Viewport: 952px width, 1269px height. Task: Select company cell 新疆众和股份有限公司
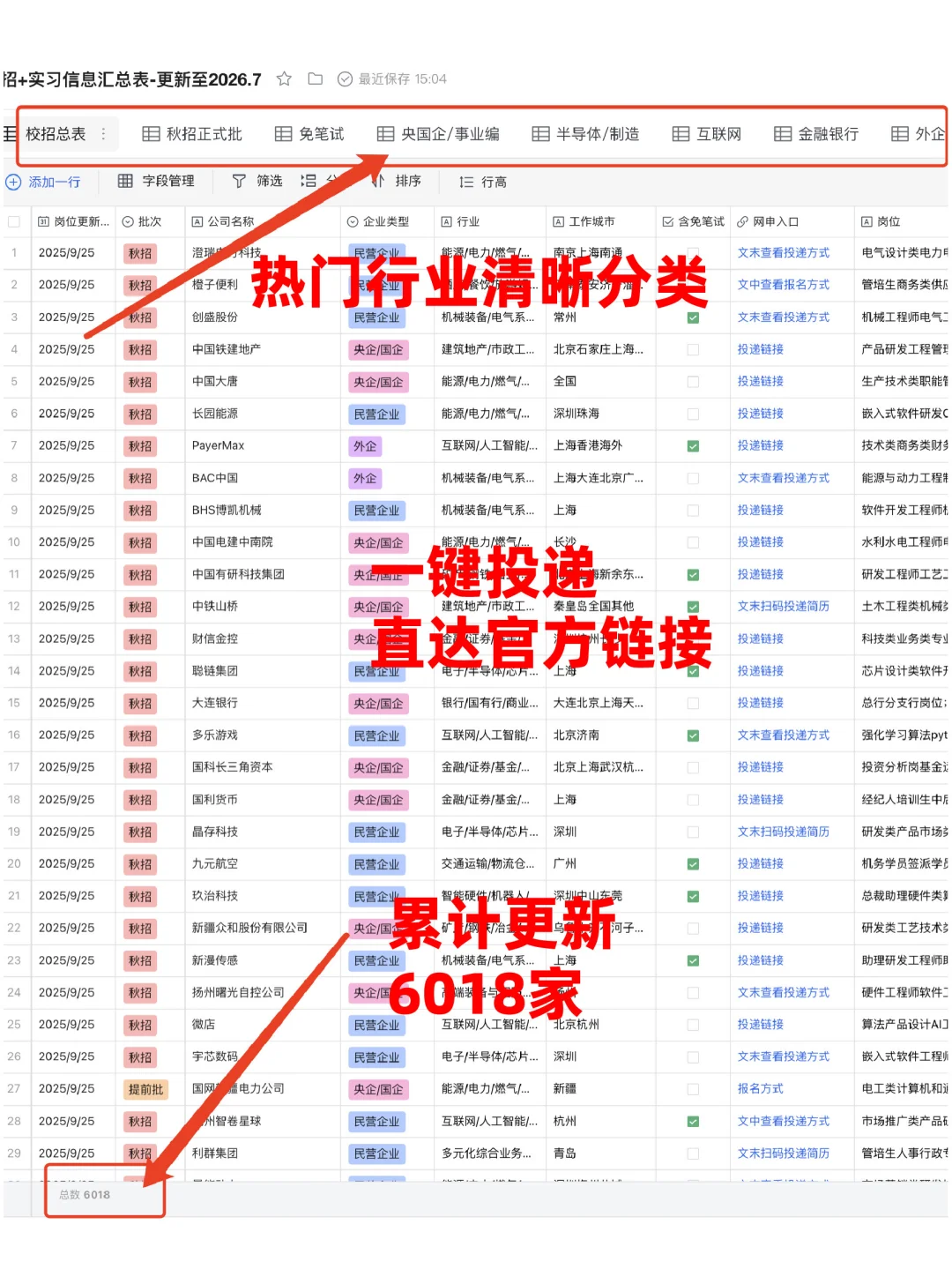[x=263, y=929]
